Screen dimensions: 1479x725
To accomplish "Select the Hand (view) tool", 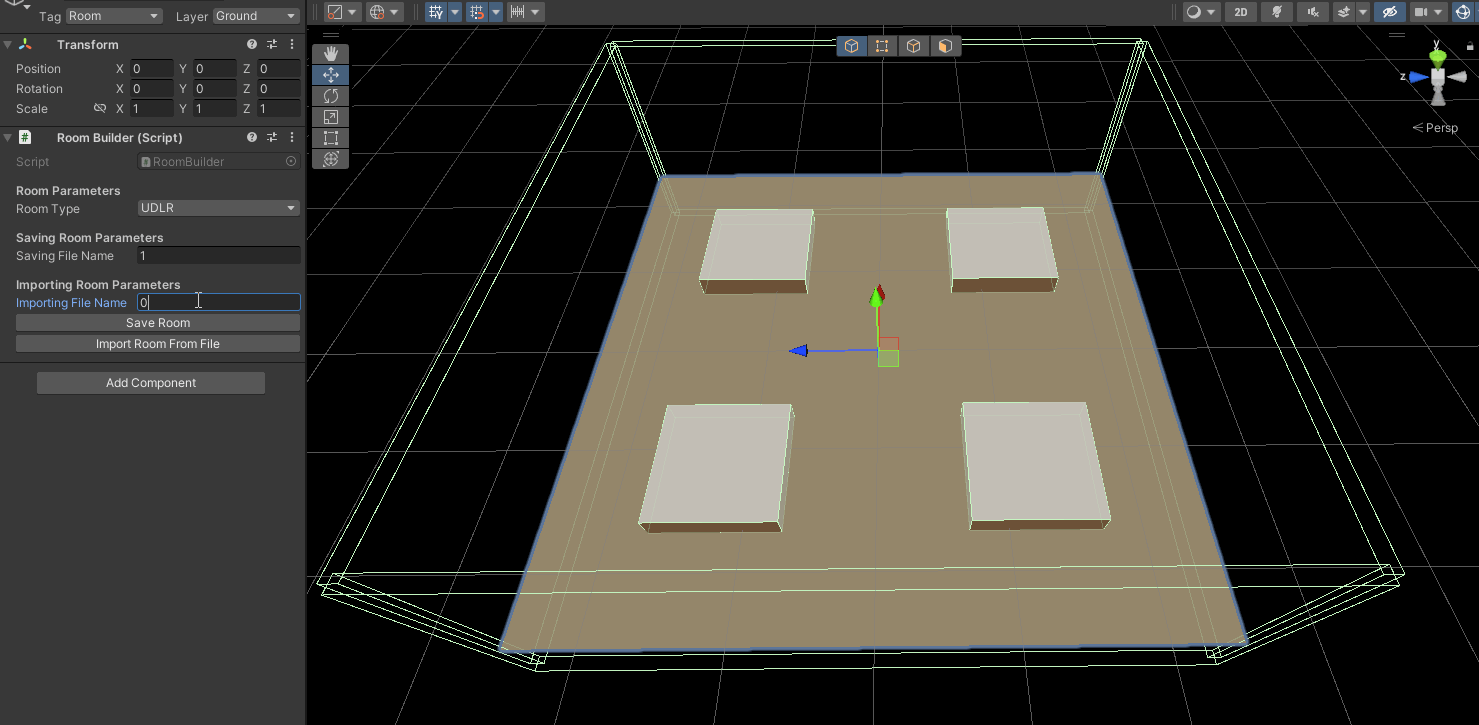I will (x=330, y=54).
